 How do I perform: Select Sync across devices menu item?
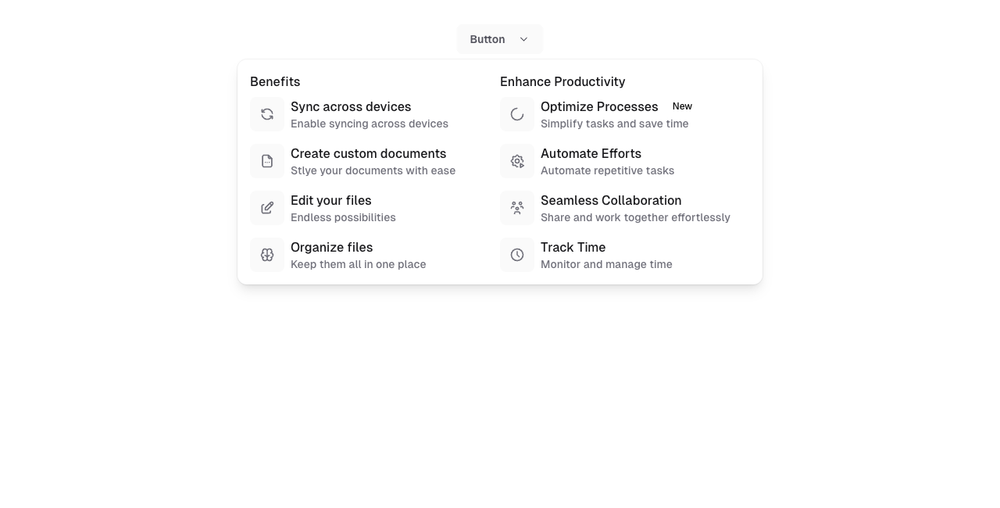351,107
